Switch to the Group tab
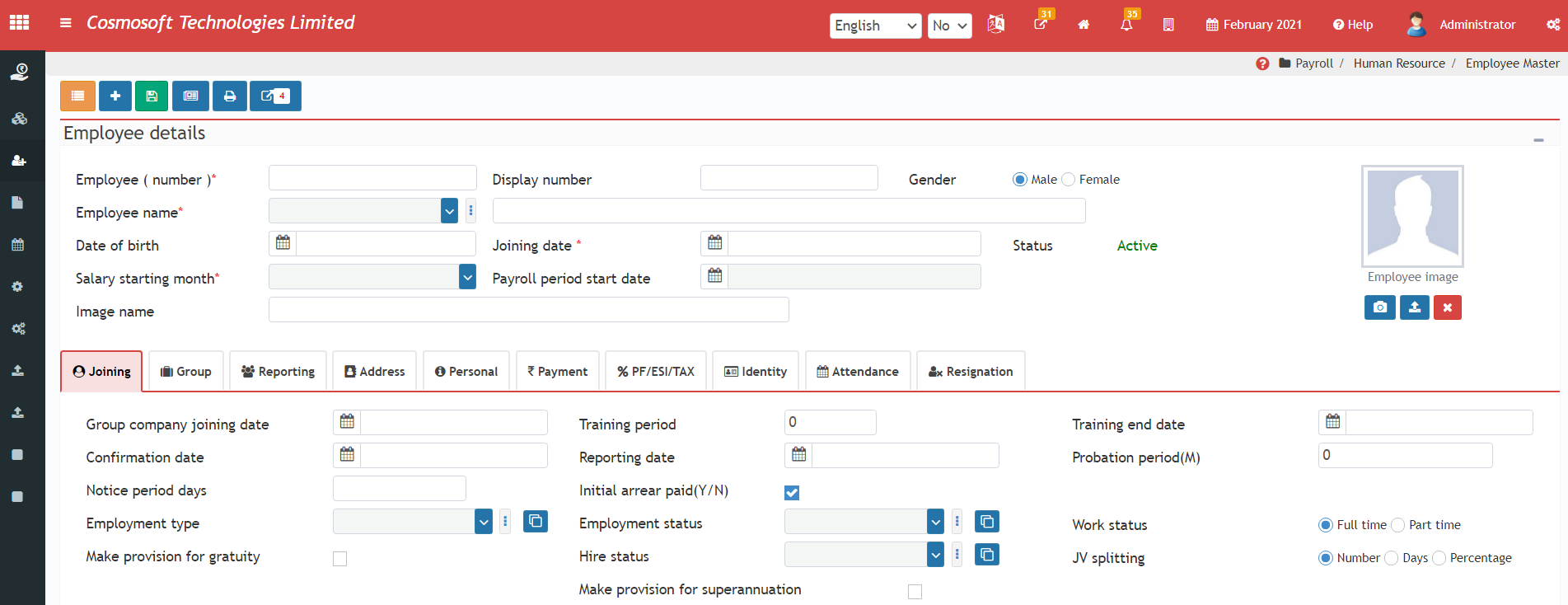 (x=186, y=371)
